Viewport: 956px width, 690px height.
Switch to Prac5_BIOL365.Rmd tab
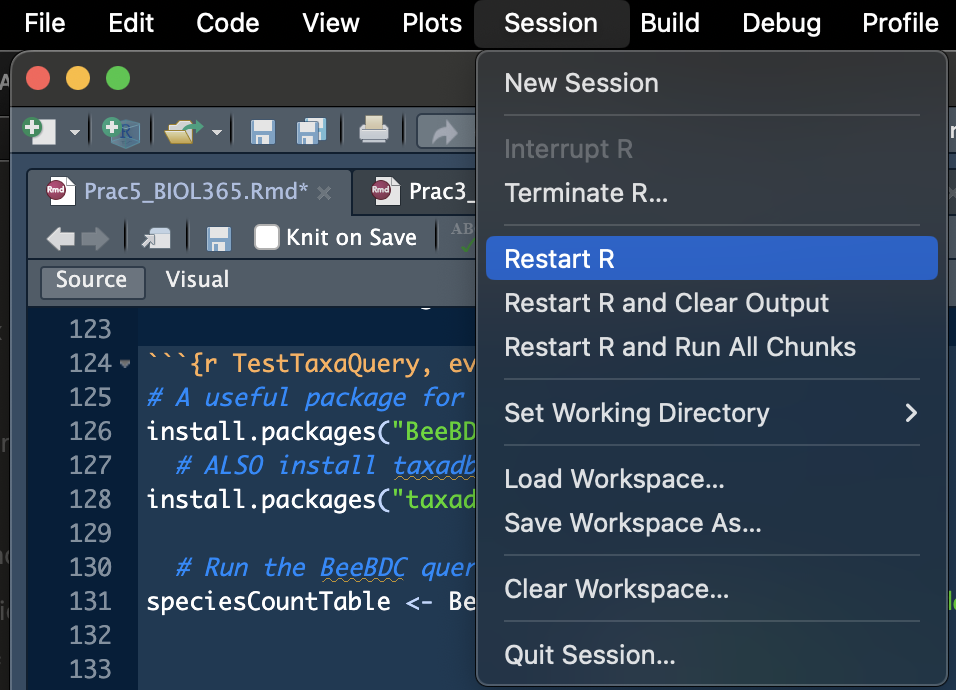tap(187, 191)
